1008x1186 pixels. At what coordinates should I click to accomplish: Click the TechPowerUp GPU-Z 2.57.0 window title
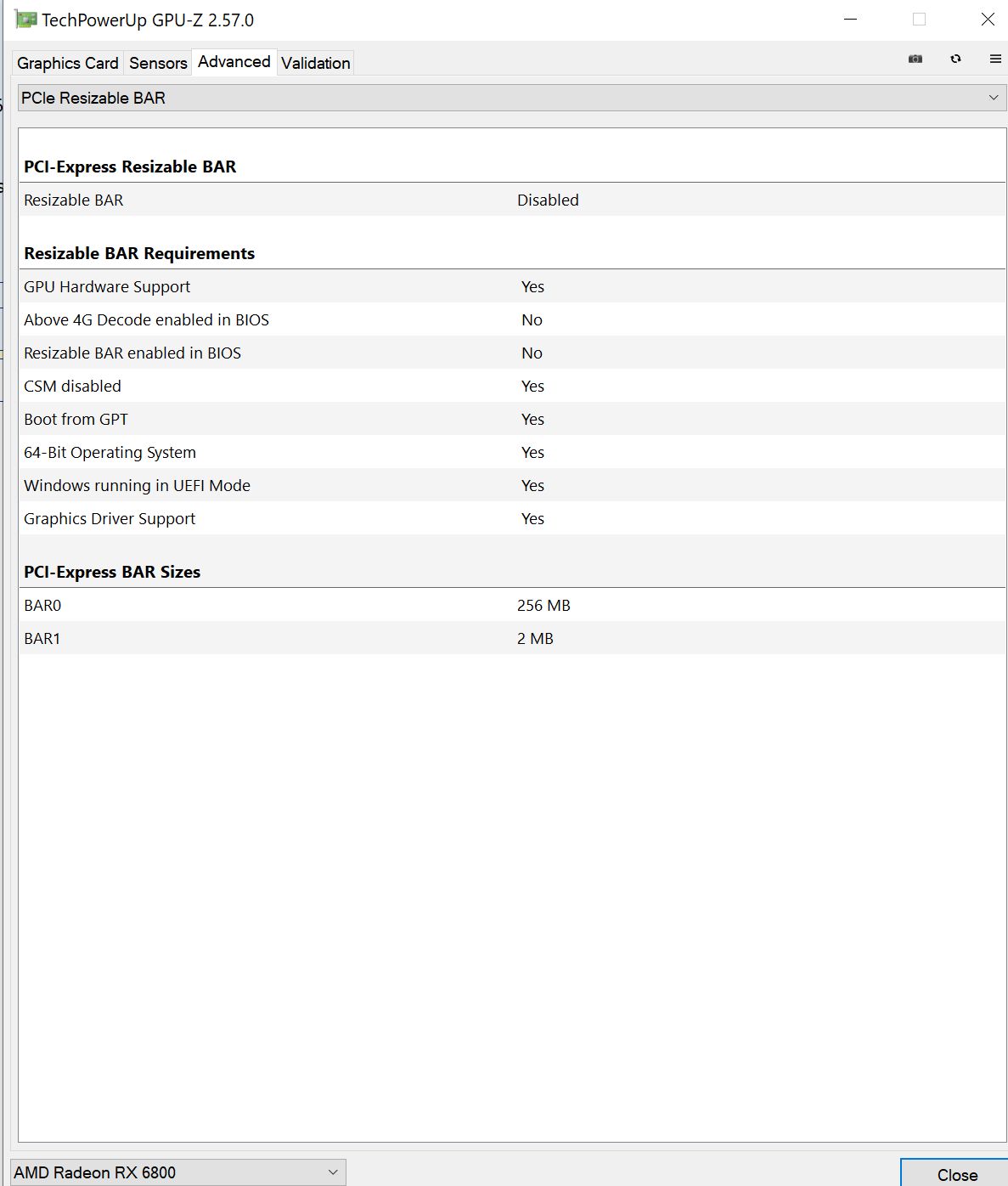click(148, 20)
